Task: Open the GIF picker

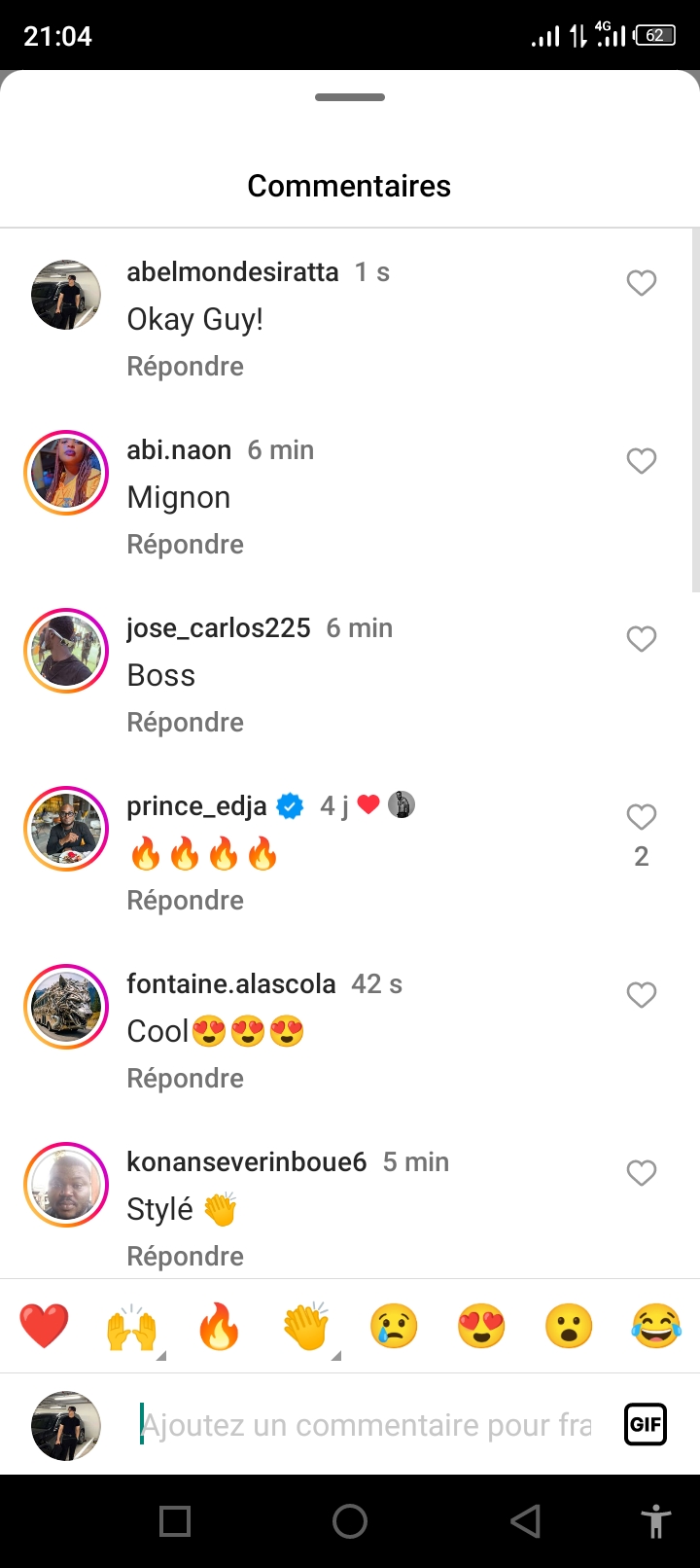Action: [646, 1425]
